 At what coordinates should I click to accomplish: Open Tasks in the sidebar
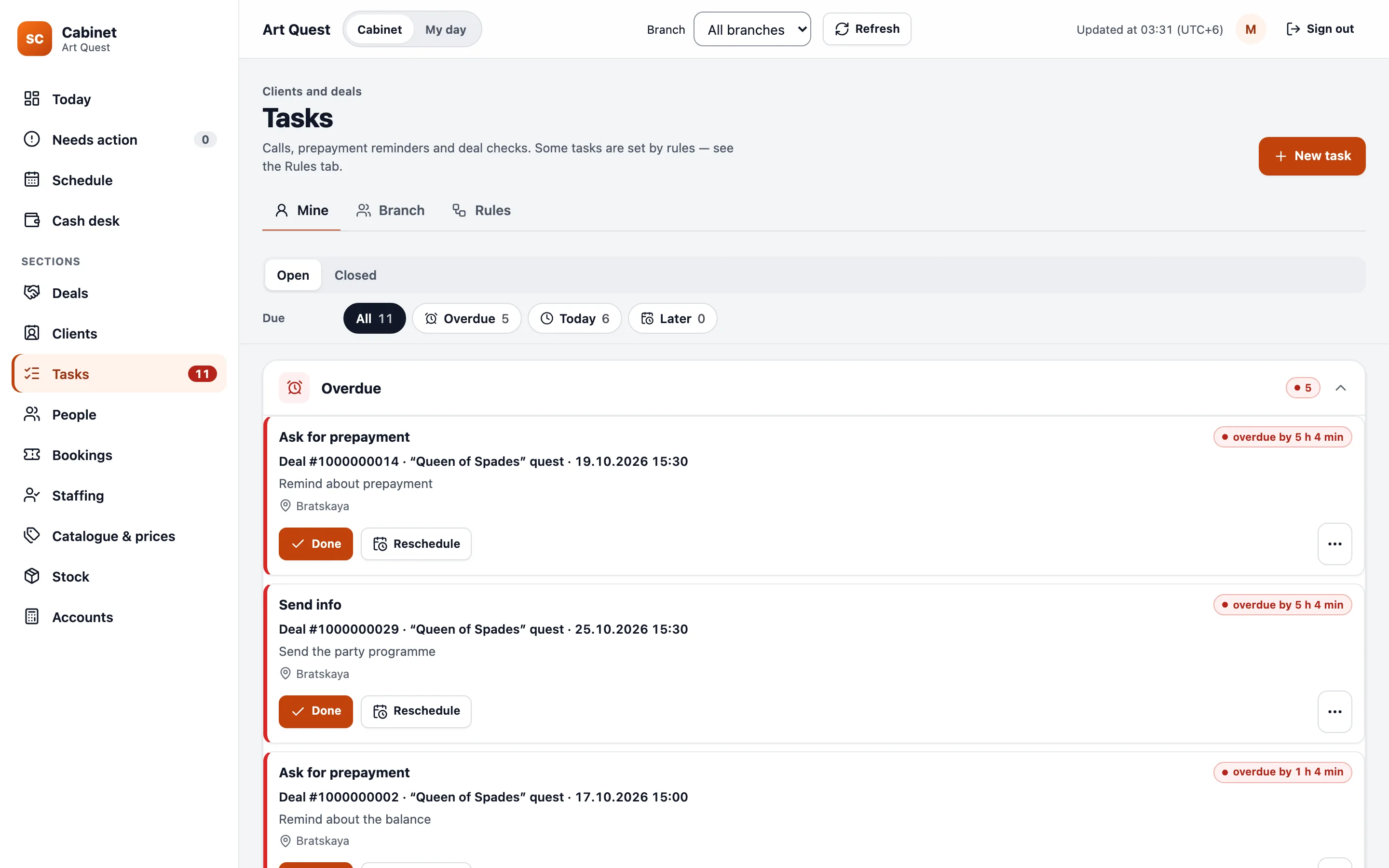coord(120,374)
